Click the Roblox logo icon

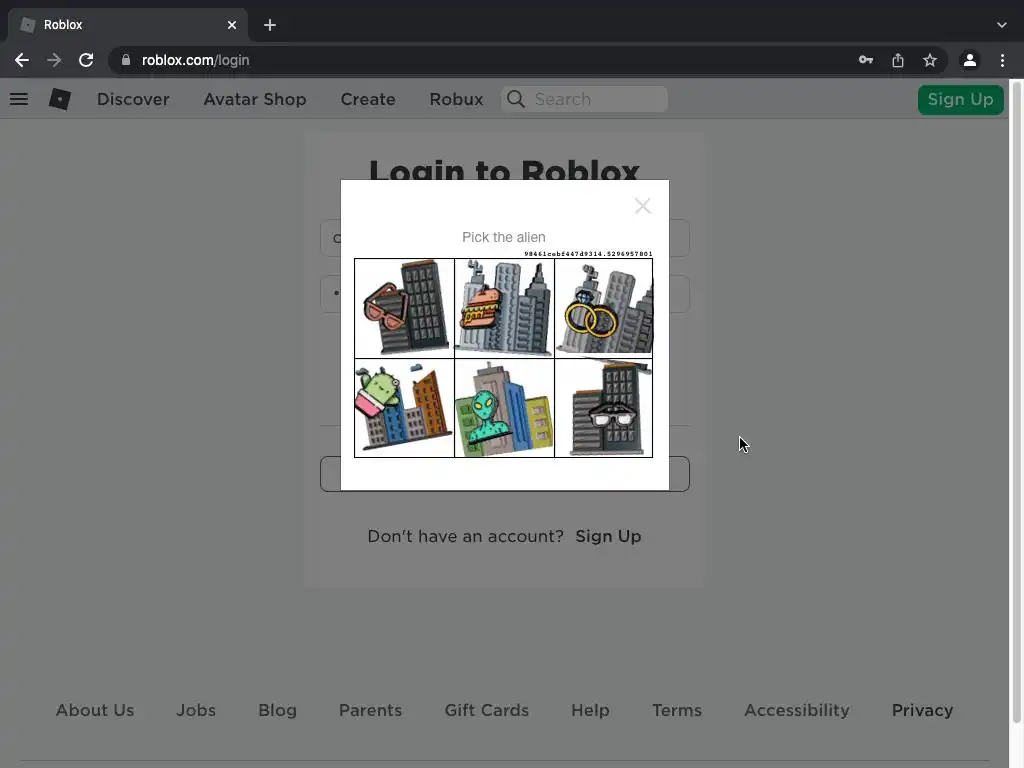pyautogui.click(x=59, y=99)
